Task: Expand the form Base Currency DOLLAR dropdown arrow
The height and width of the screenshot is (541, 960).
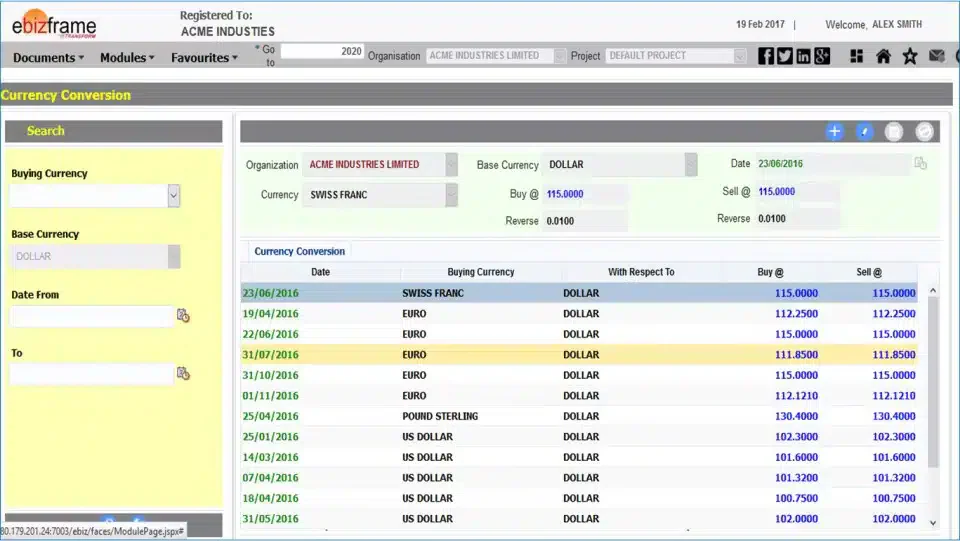Action: click(691, 165)
